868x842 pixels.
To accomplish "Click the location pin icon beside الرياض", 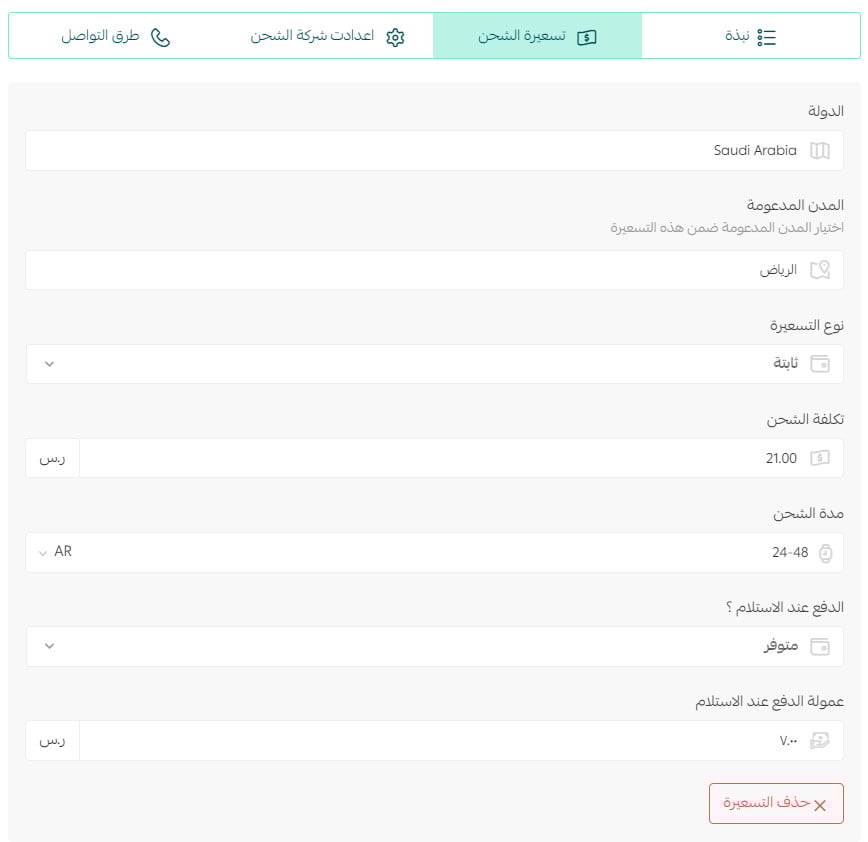I will coord(820,270).
